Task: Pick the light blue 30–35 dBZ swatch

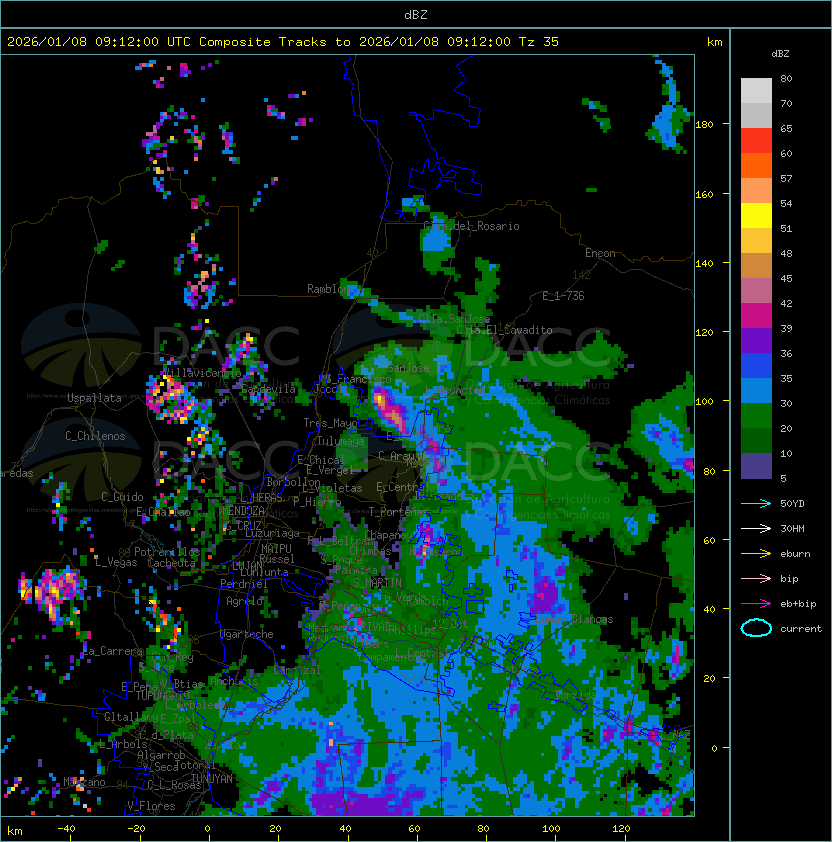Action: pyautogui.click(x=756, y=390)
